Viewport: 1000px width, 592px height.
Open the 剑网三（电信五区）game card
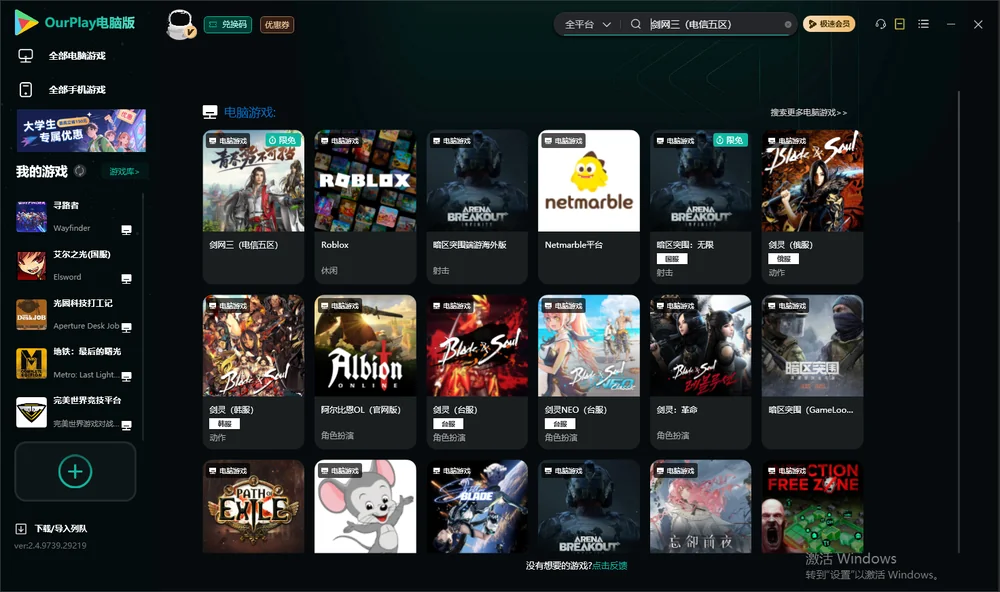[253, 207]
